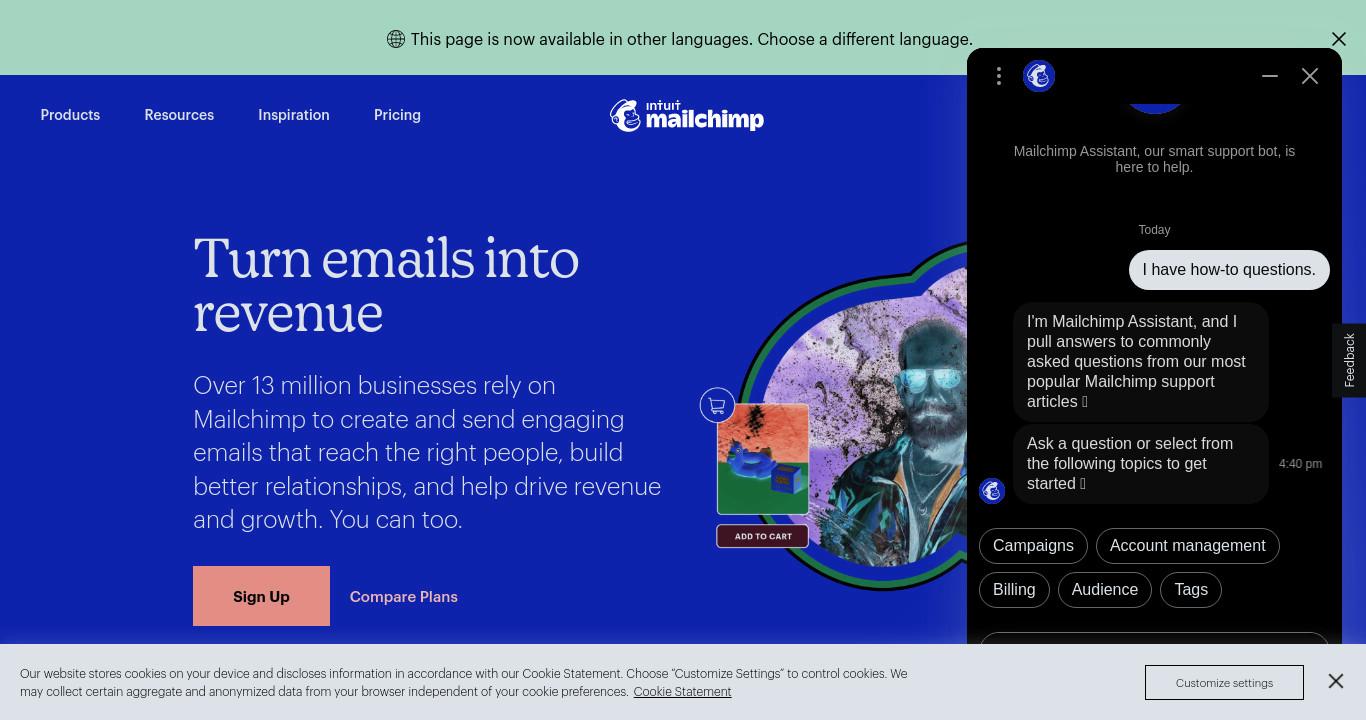Open the Feedback side tab
Screen dimensions: 1366x720
coord(1349,360)
